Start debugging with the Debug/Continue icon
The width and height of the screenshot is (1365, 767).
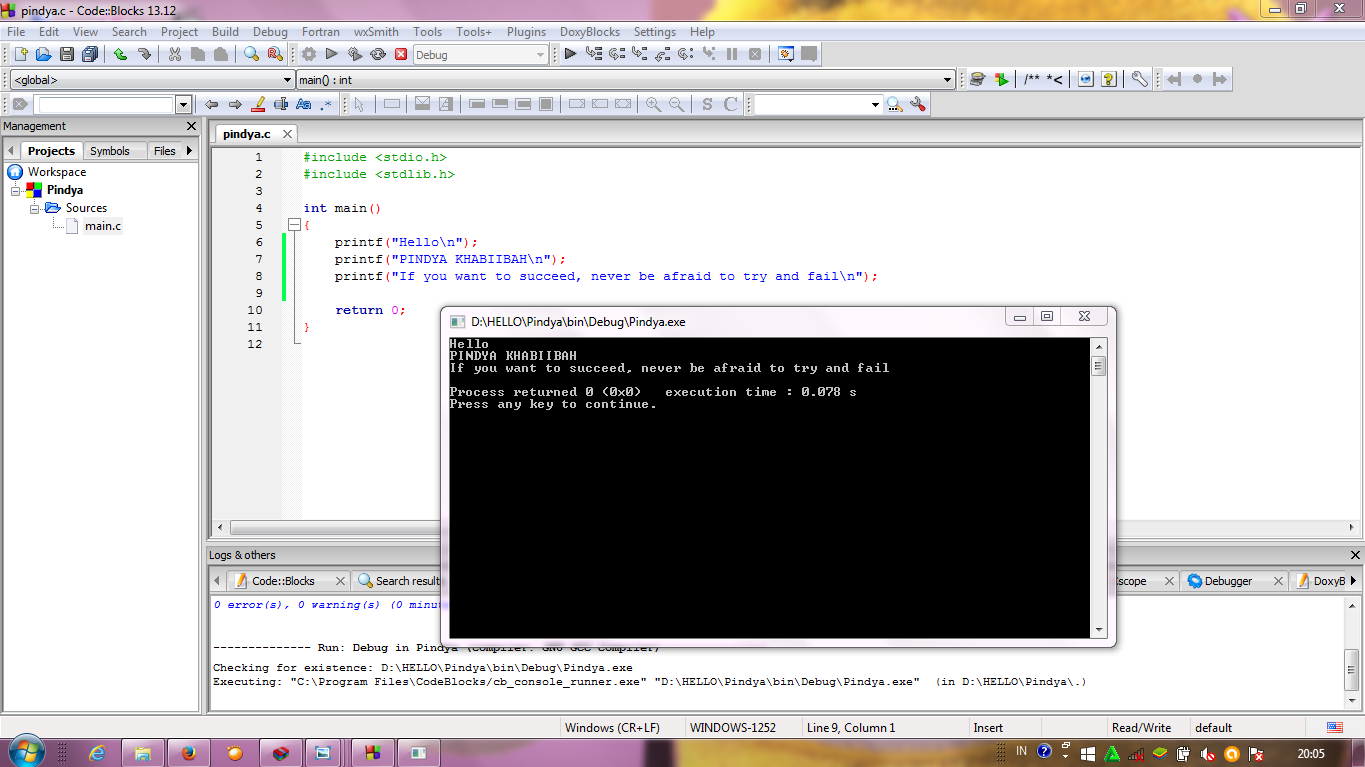[570, 54]
